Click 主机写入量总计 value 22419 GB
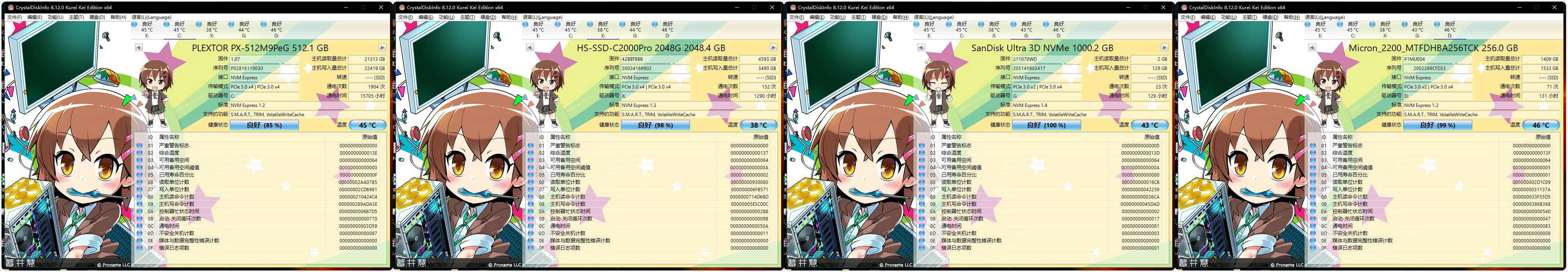Image resolution: width=1568 pixels, height=272 pixels. [x=368, y=68]
